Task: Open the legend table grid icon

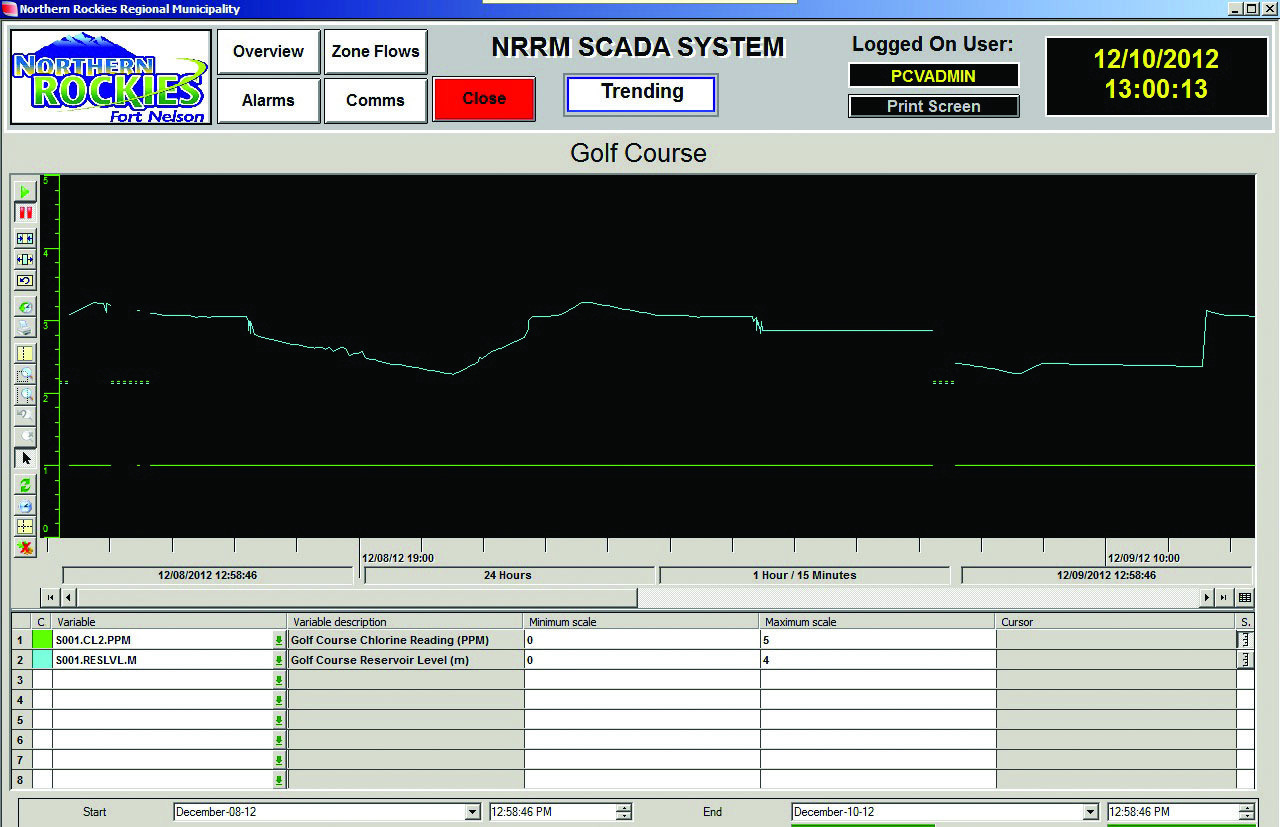Action: pyautogui.click(x=1244, y=597)
